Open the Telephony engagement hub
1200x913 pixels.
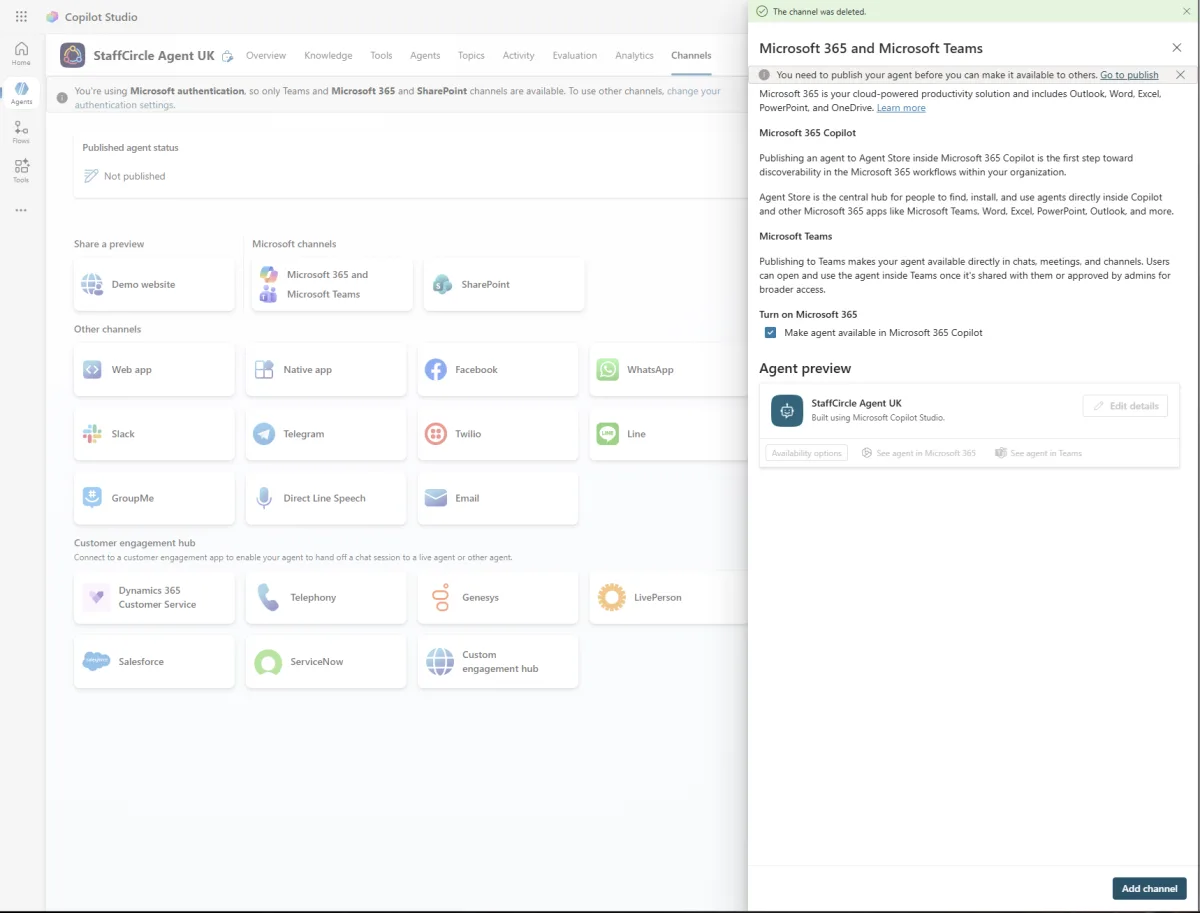pyautogui.click(x=326, y=597)
